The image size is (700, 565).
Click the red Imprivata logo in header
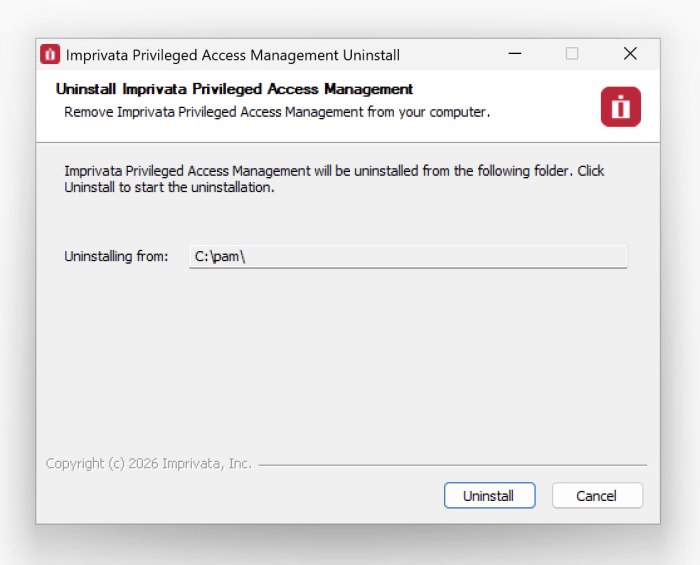pos(620,107)
